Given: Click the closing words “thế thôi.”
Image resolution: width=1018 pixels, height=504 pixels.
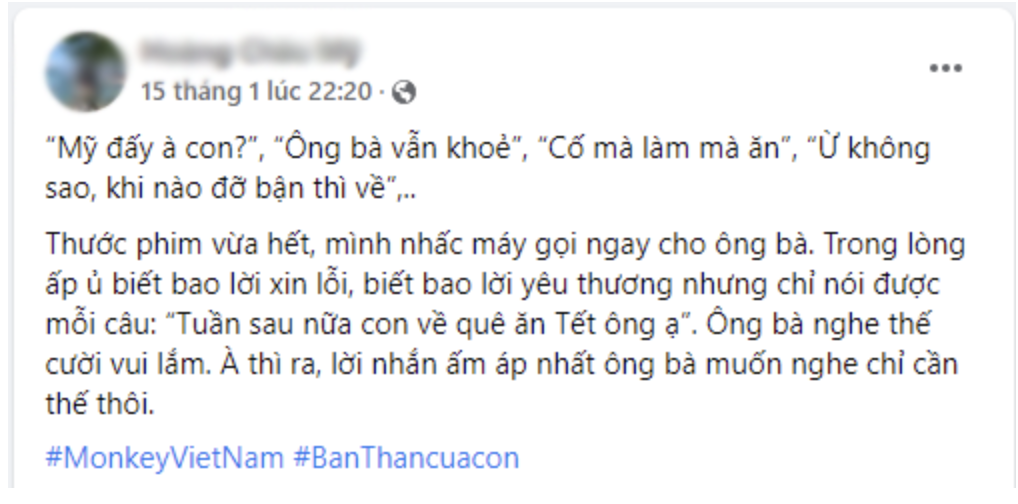Looking at the screenshot, I should 100,403.
